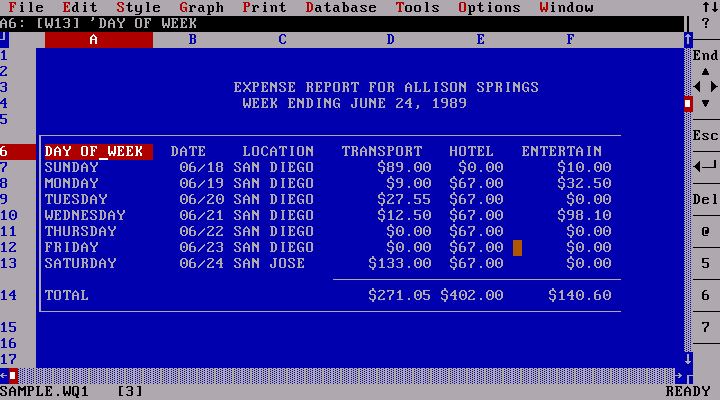Click the End button in mouse palette
Screen dimensions: 720x400
coord(705,56)
